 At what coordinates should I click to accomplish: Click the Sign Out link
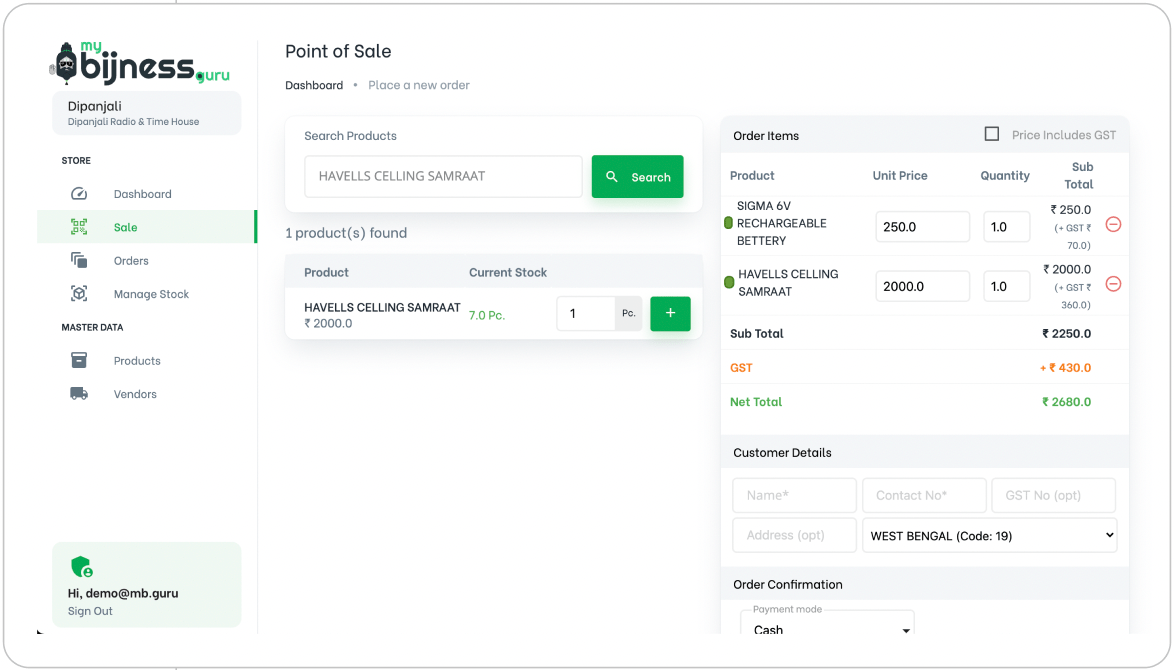point(90,611)
